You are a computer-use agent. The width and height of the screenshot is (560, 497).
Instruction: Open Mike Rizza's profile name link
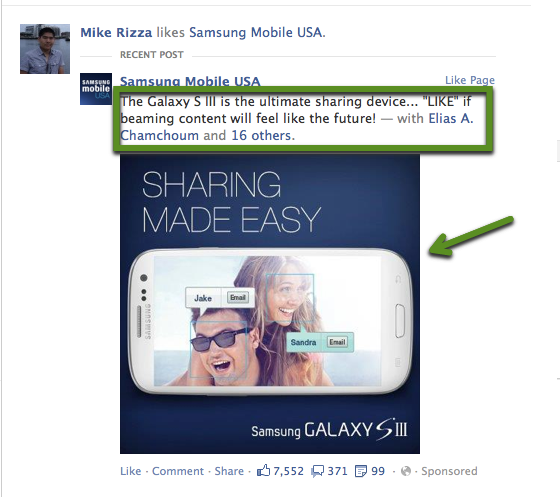(116, 32)
